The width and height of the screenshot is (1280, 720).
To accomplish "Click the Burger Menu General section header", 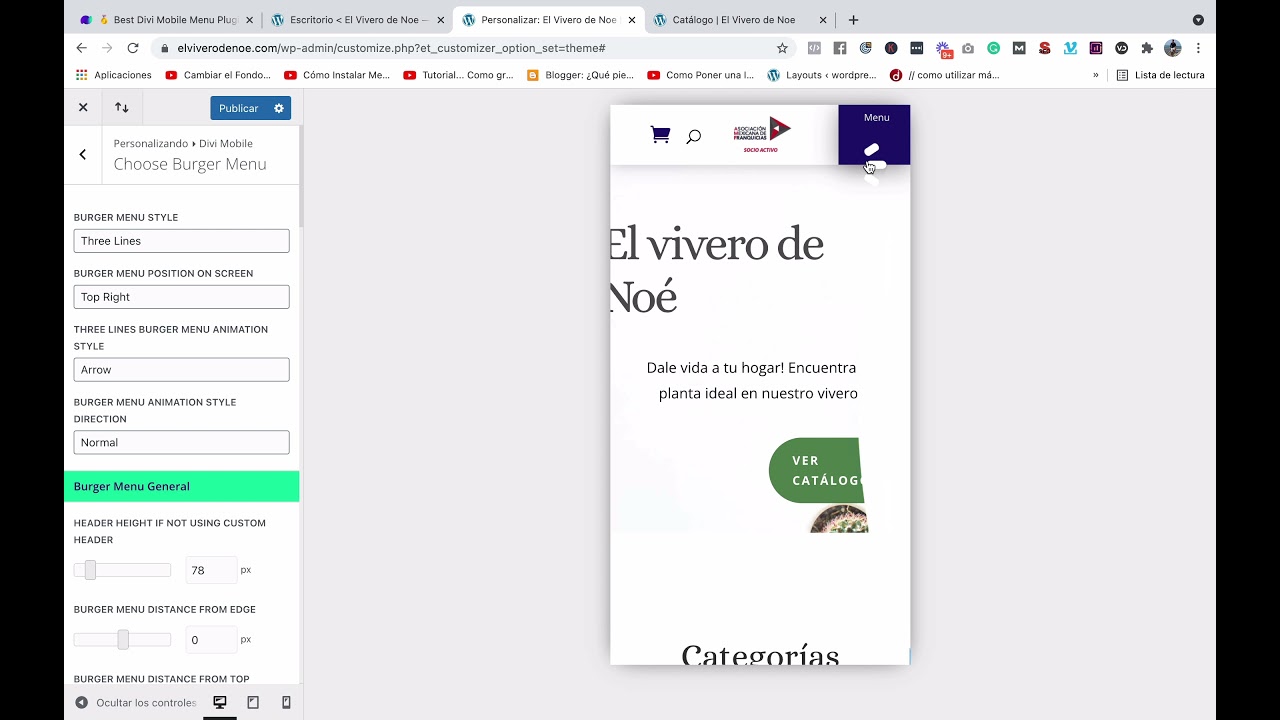I will 181,486.
